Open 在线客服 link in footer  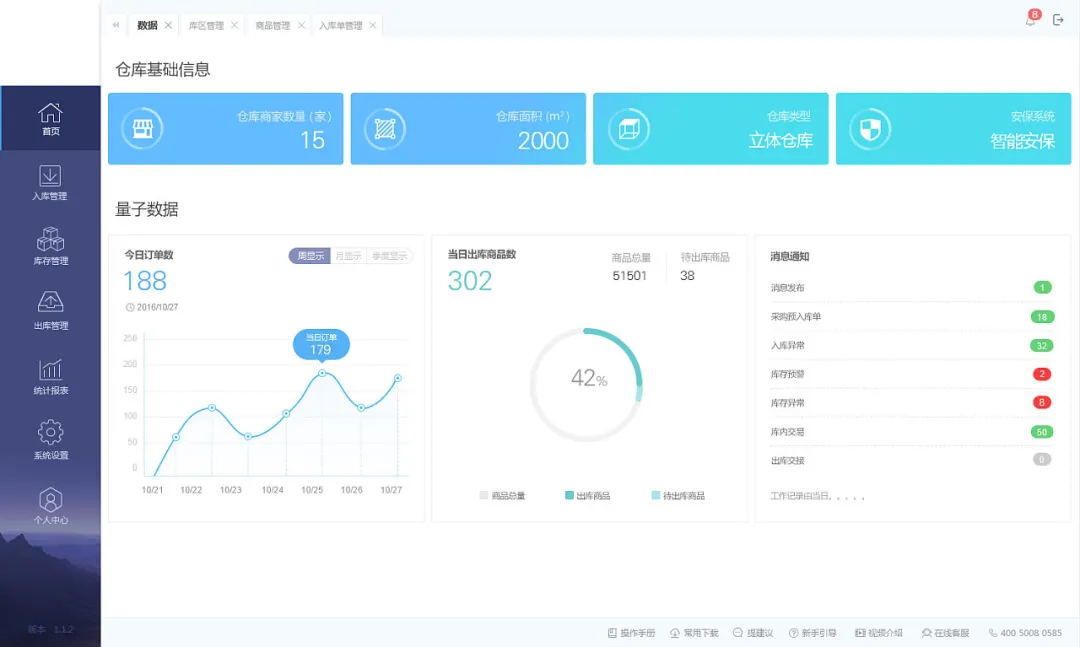945,633
